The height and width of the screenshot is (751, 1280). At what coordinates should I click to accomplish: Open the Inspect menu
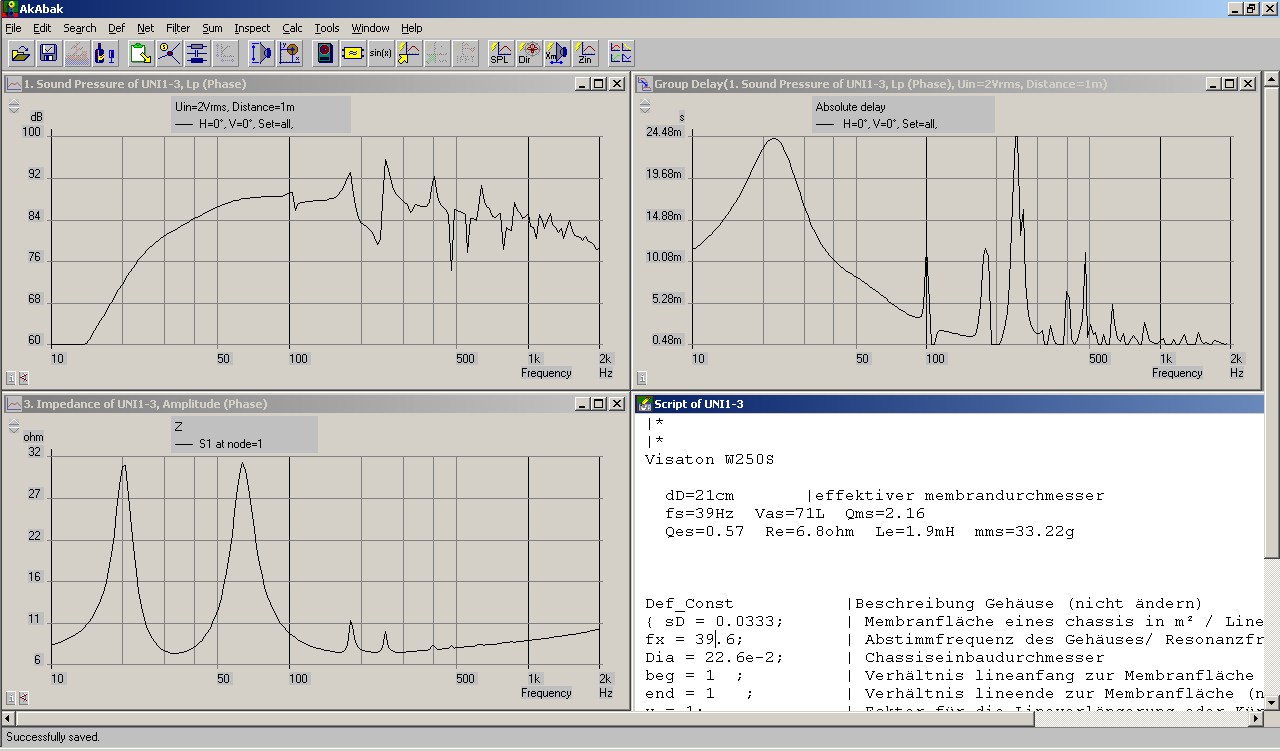coord(252,28)
